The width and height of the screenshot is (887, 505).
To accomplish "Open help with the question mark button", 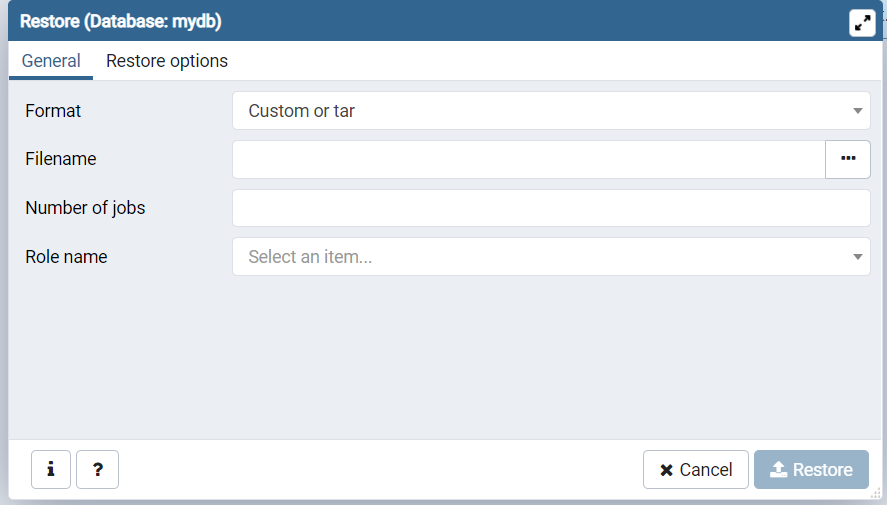I will (98, 469).
